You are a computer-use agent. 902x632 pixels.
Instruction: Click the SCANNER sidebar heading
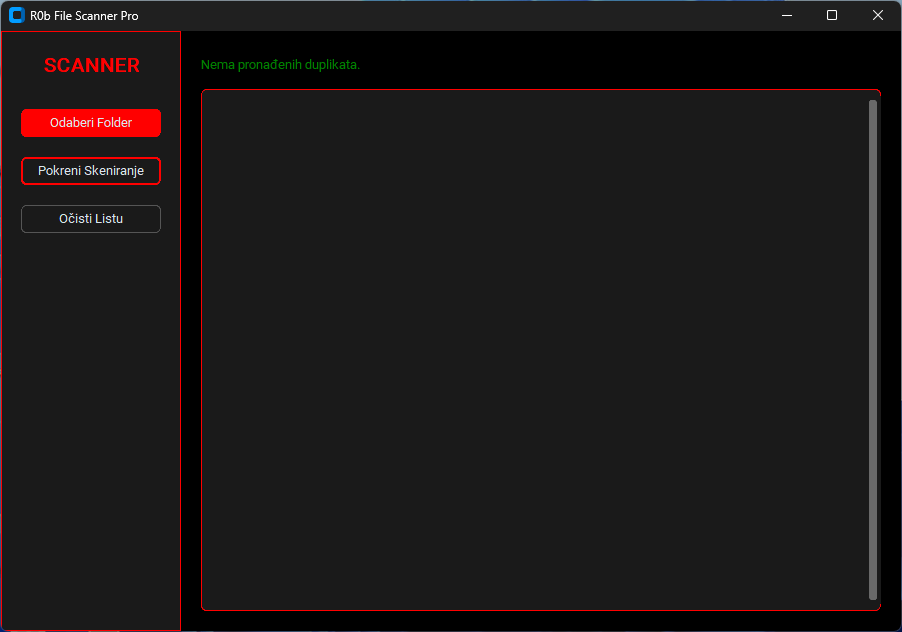pyautogui.click(x=91, y=66)
